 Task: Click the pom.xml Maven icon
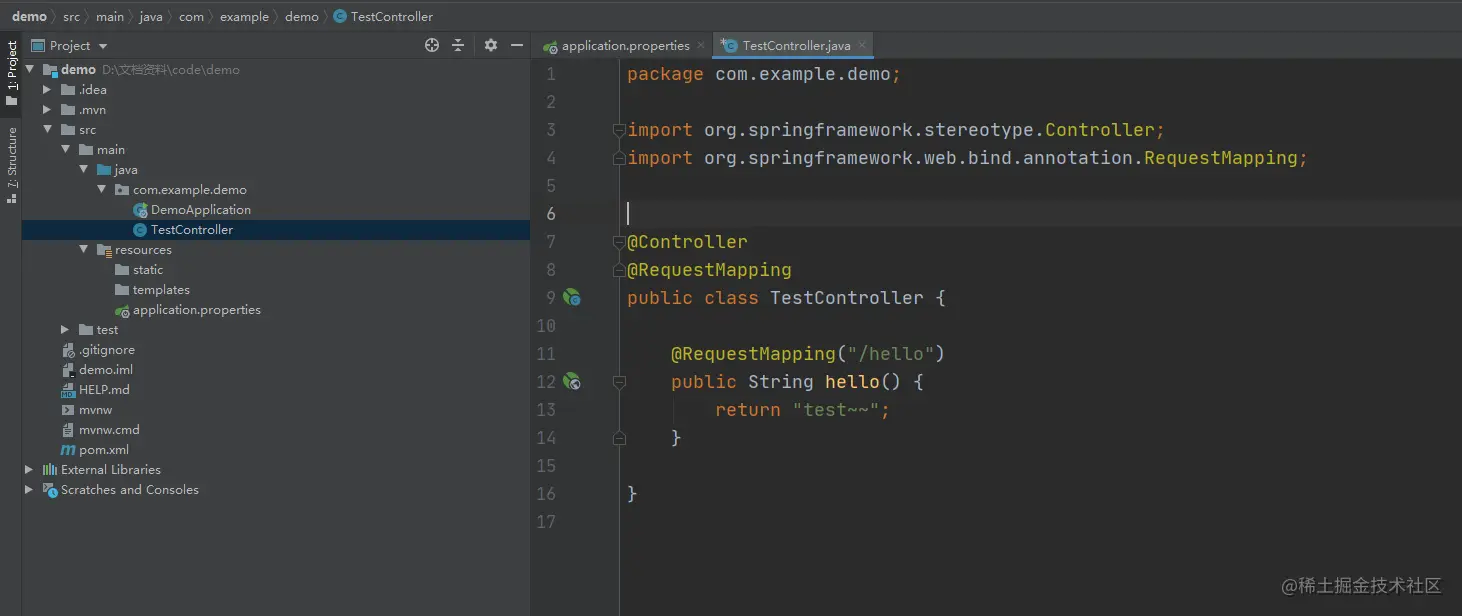tap(68, 450)
